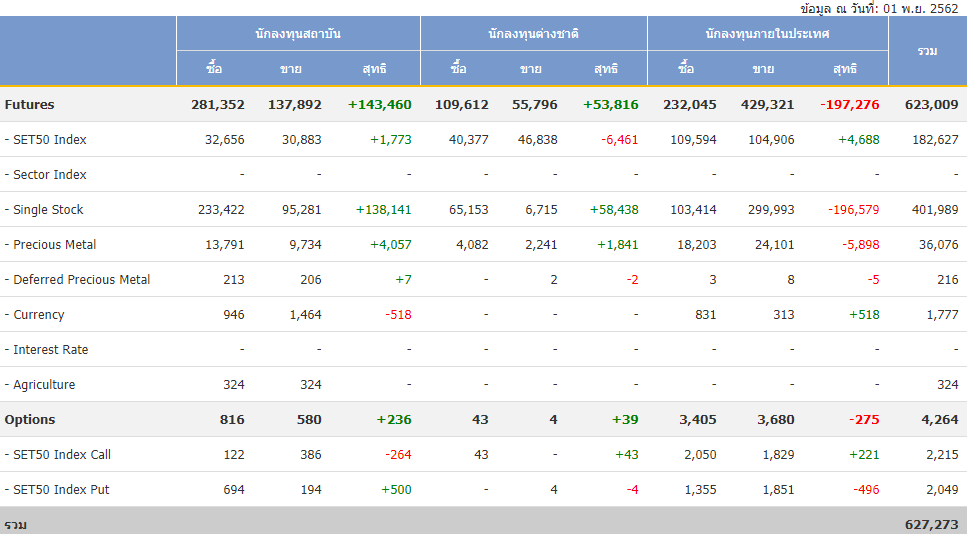Click the Agriculture row label

[40, 385]
